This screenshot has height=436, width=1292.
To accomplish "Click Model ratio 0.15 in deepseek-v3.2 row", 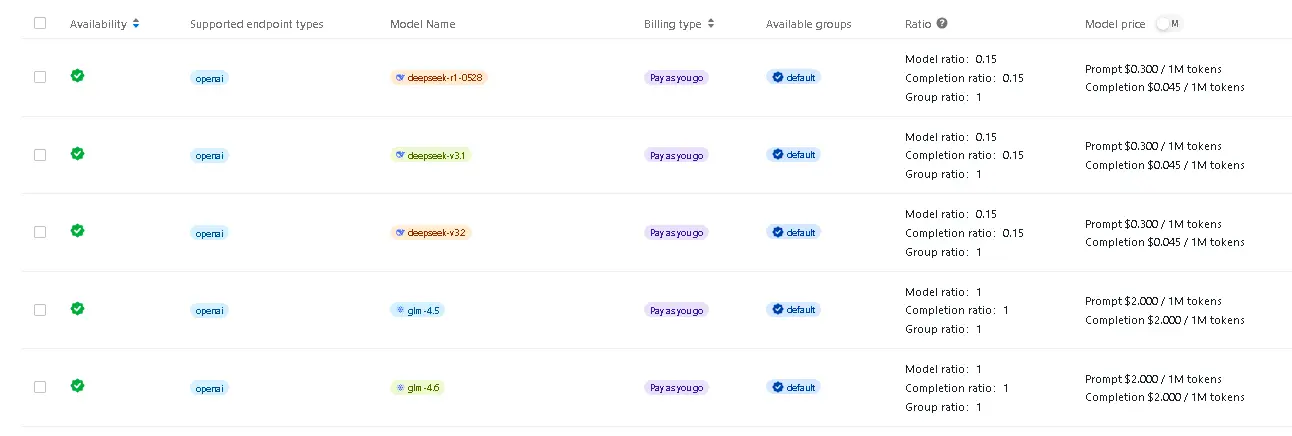I will point(951,214).
